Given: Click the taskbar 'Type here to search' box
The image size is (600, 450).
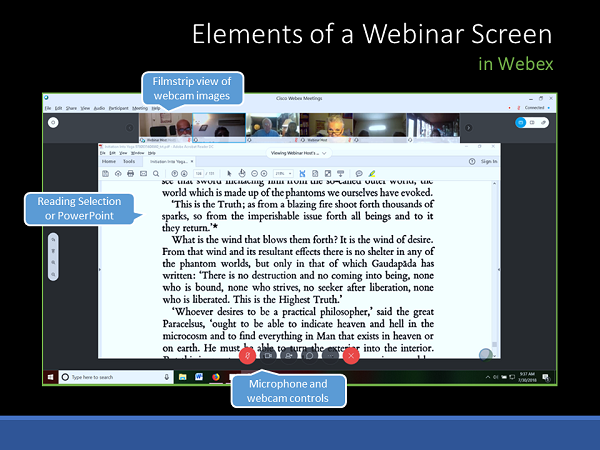Looking at the screenshot, I should 116,377.
